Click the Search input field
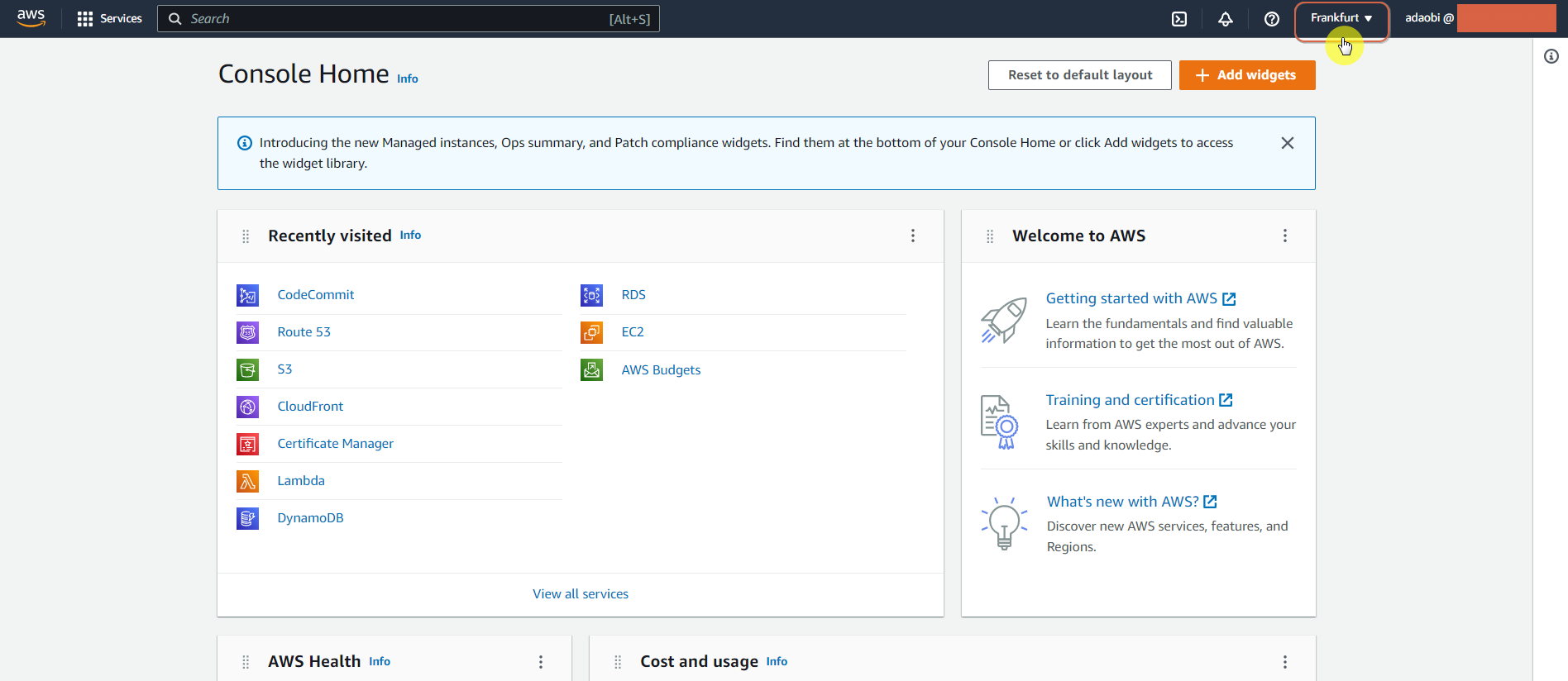1568x681 pixels. (409, 19)
